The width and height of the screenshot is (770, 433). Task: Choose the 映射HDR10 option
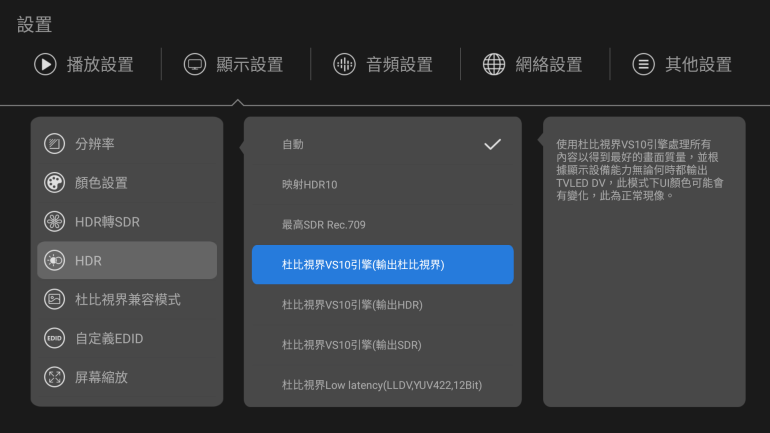tap(383, 185)
